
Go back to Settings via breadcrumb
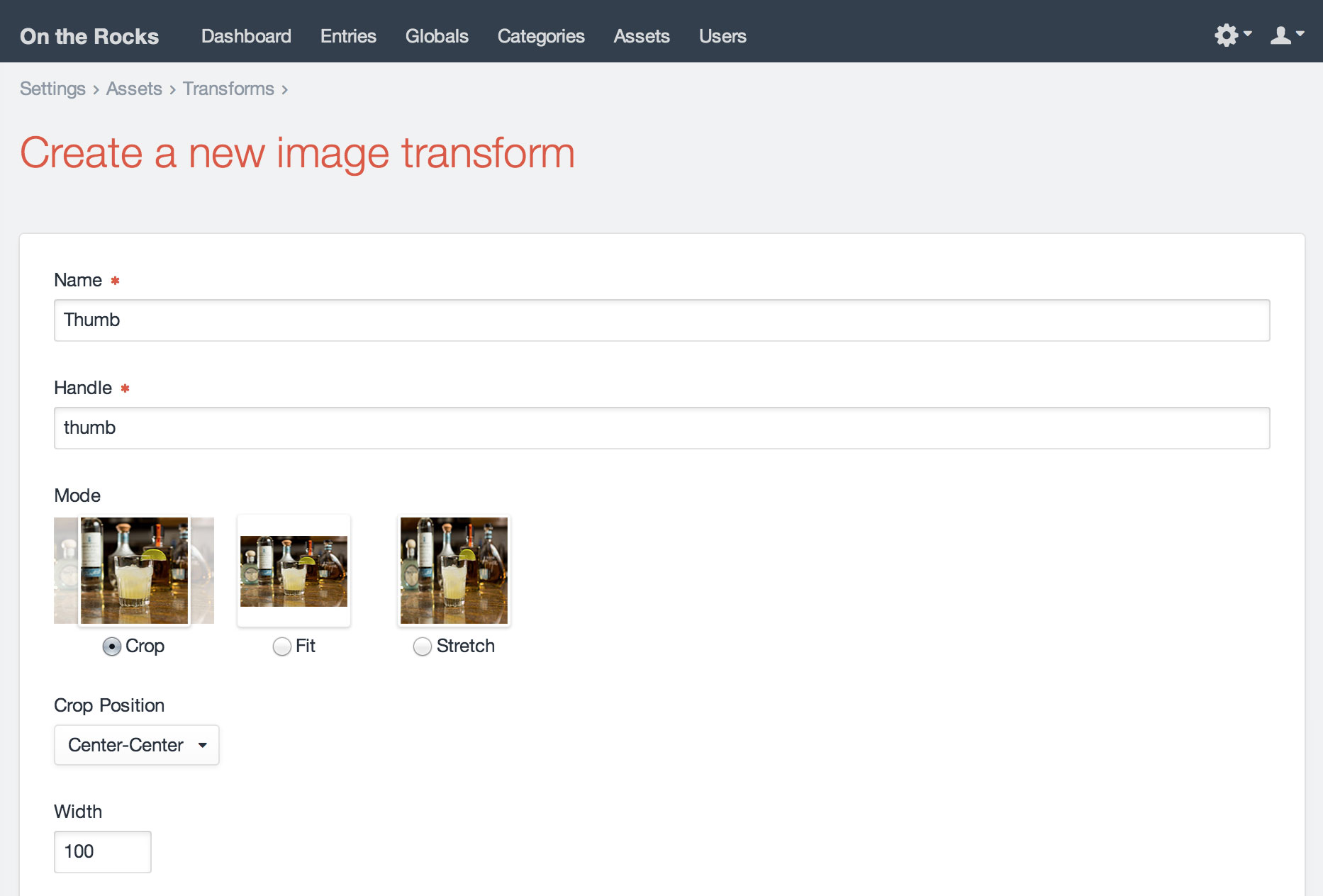pos(52,89)
